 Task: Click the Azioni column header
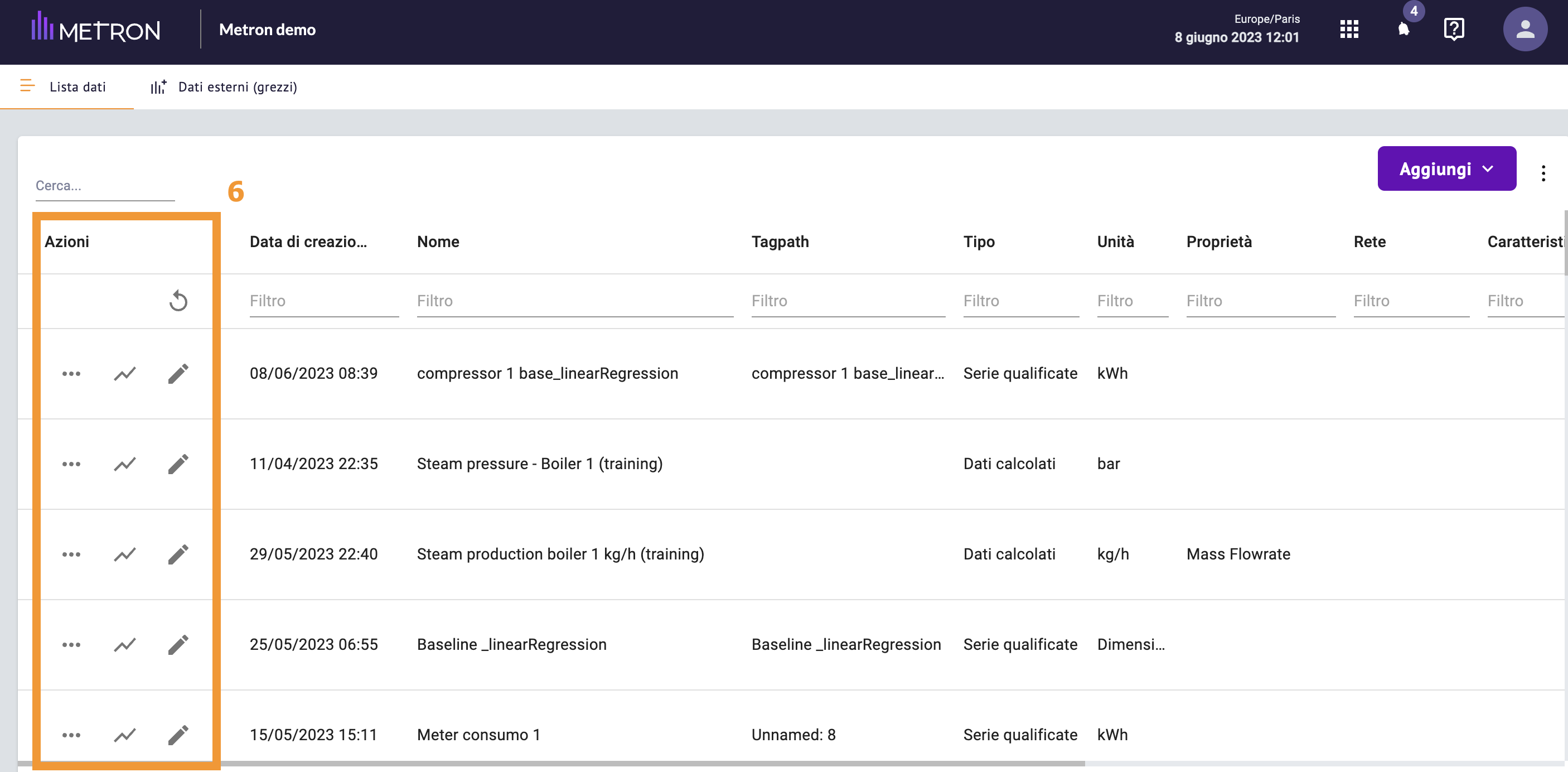[x=67, y=242]
